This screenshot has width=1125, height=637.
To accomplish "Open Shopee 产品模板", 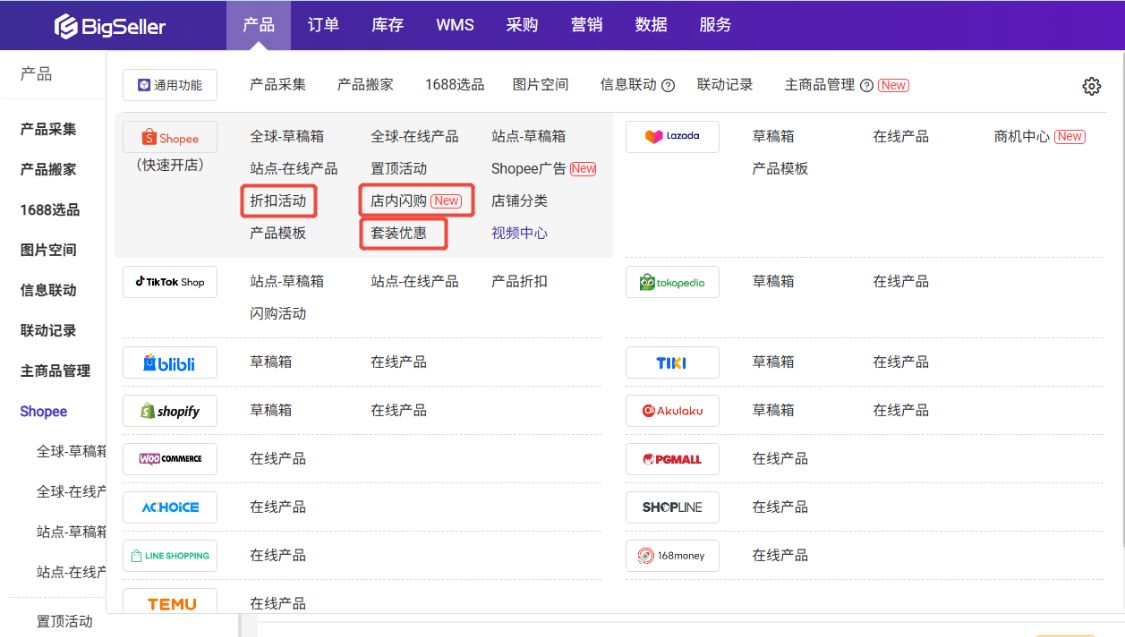I will 278,233.
